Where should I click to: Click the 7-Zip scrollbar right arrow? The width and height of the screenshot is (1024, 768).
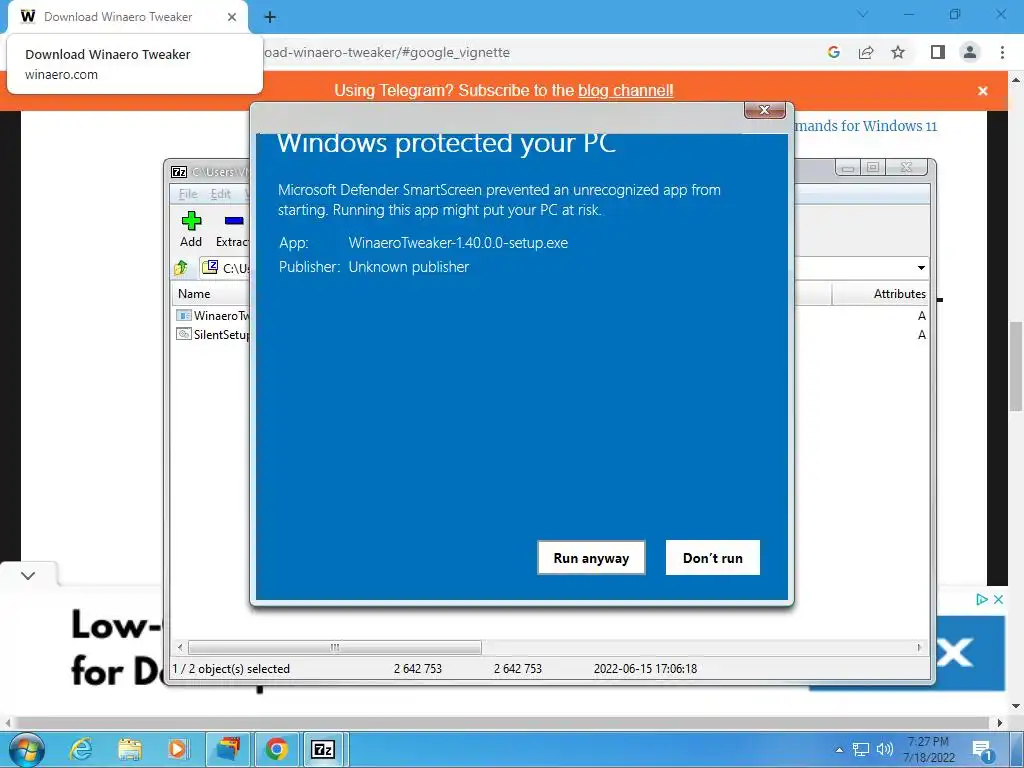pyautogui.click(x=920, y=647)
